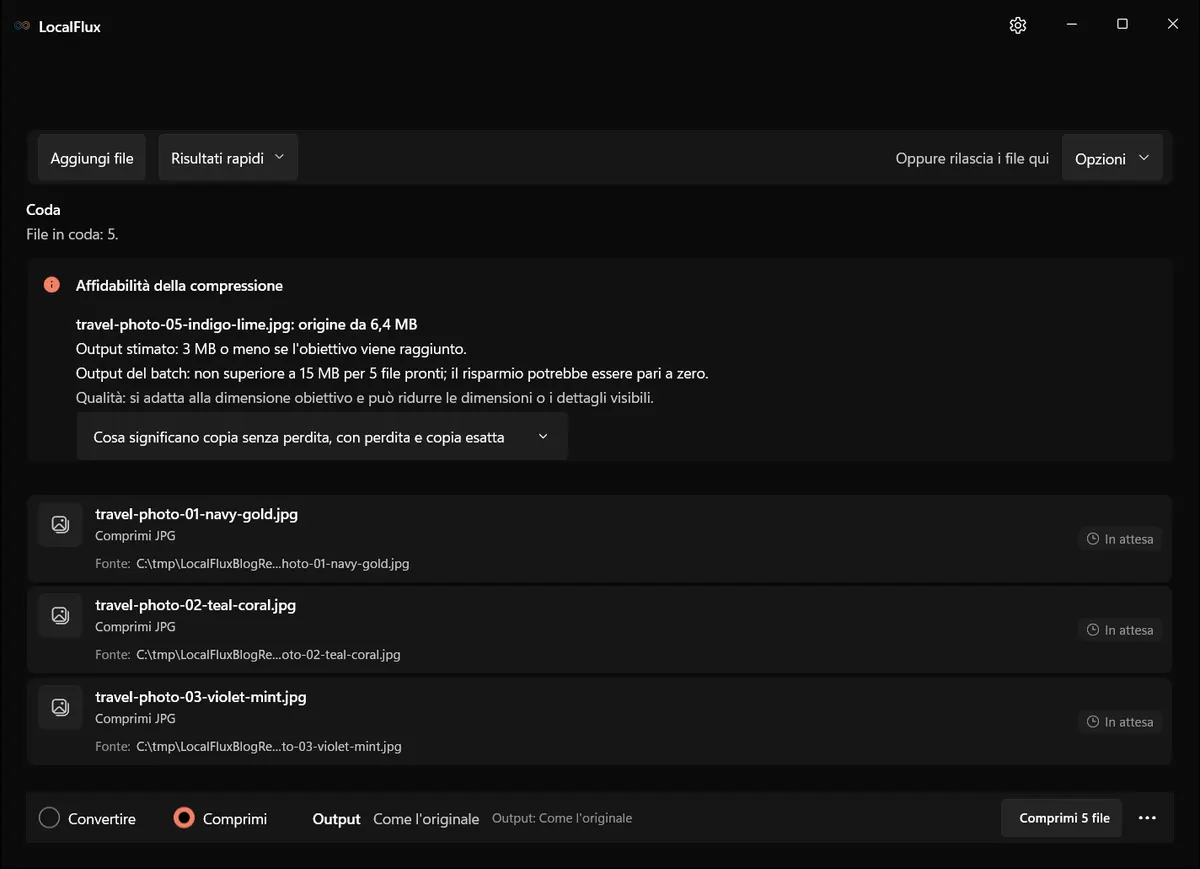Screen dimensions: 1200x869
Task: Click the gray Output: Come l'originale note
Action: (562, 818)
